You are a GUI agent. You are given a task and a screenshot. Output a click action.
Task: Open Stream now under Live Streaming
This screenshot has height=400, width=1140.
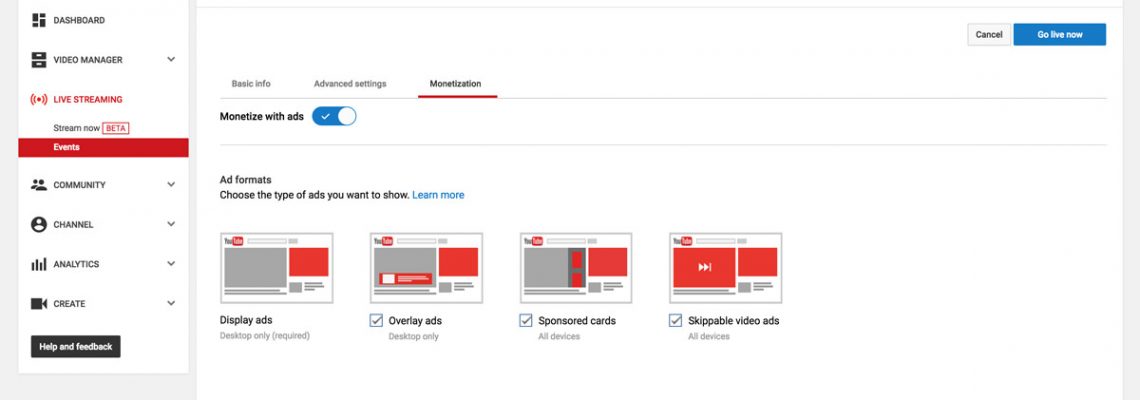[x=76, y=128]
